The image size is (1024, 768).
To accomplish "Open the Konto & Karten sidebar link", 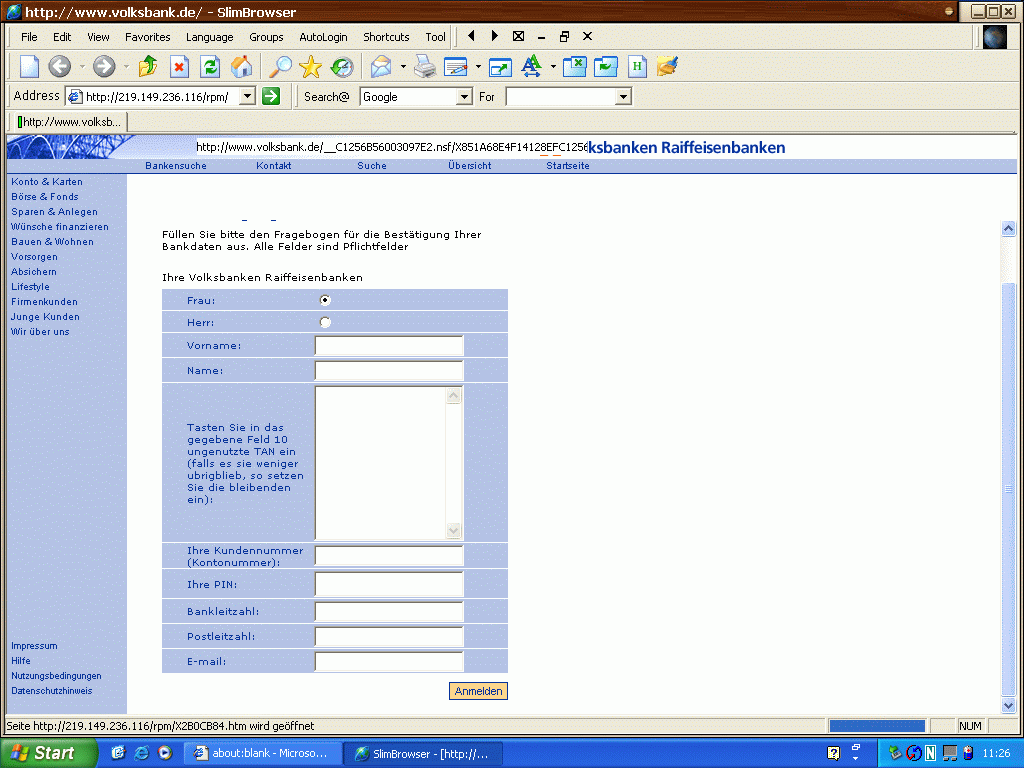I will [47, 182].
